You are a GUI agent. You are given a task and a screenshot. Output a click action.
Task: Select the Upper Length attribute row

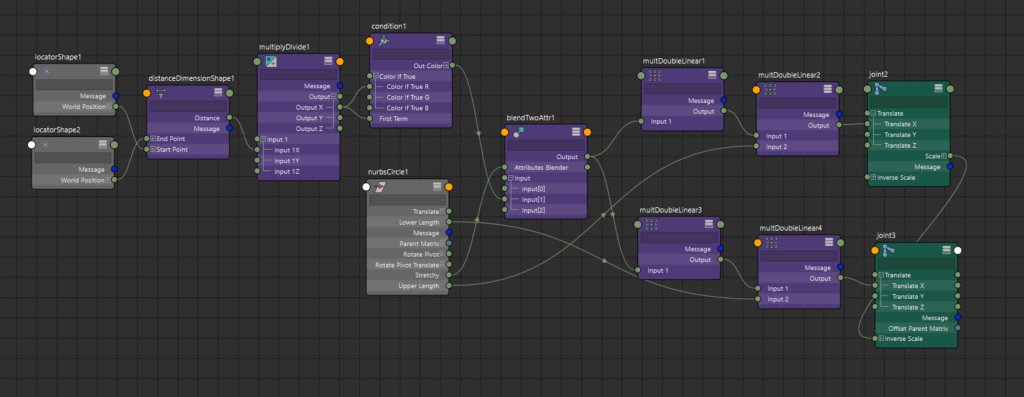tap(408, 285)
